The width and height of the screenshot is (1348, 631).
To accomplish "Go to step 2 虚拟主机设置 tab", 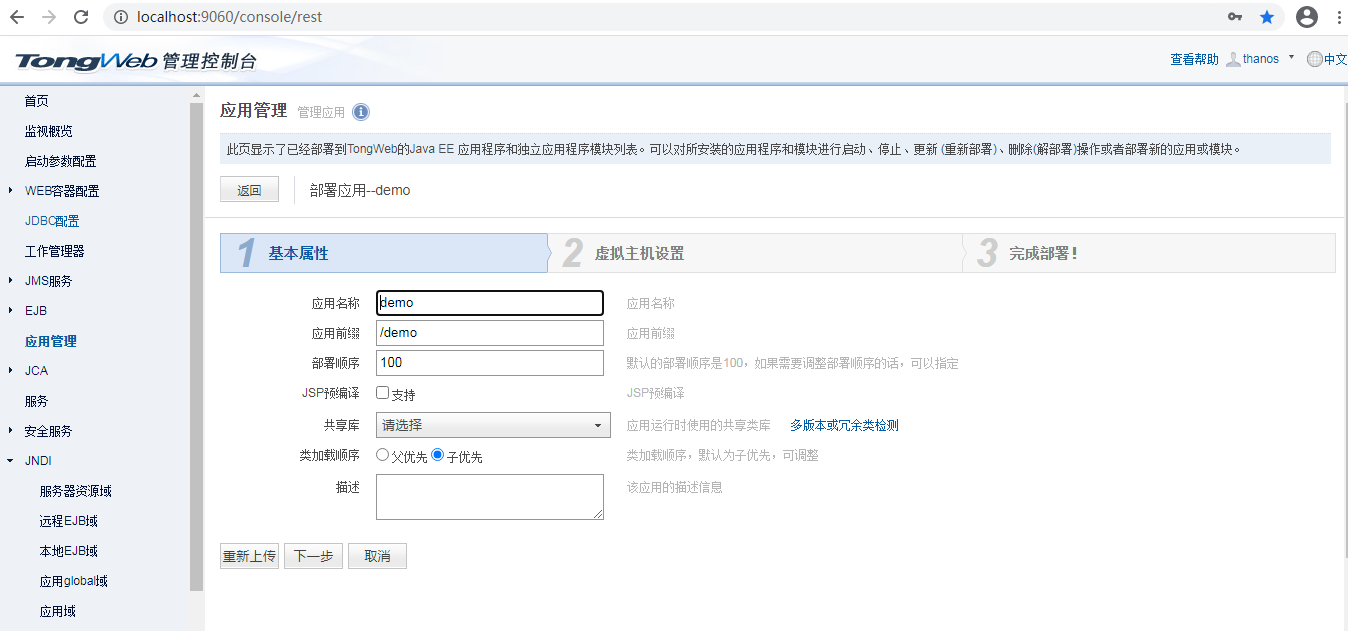I will (x=640, y=254).
